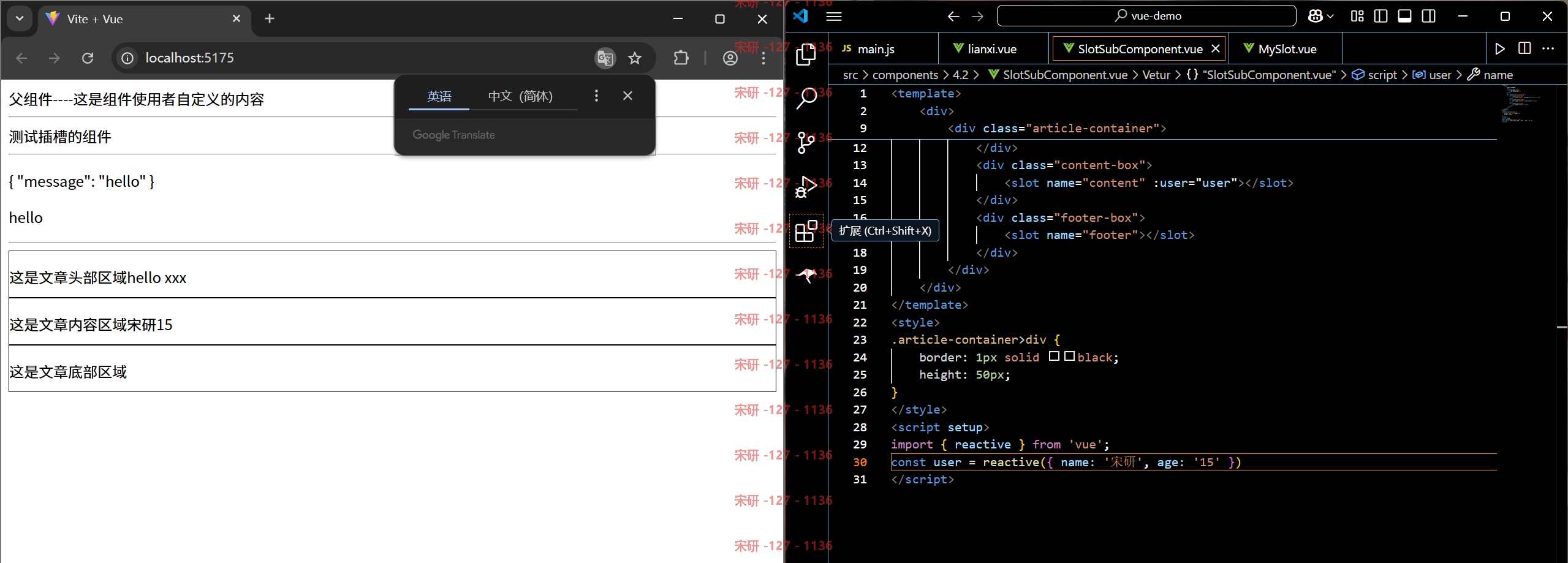Click the text 测试插槽的组件
1568x563 pixels.
pyautogui.click(x=60, y=137)
